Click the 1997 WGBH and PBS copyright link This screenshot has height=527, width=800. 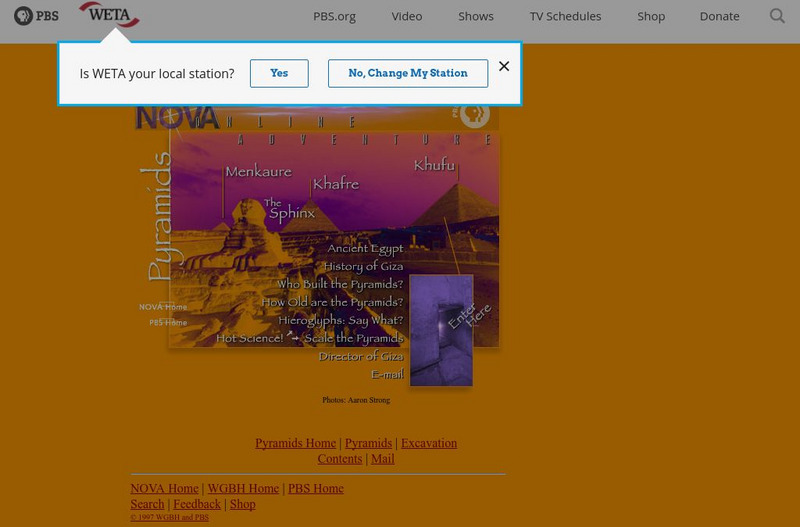tap(169, 517)
